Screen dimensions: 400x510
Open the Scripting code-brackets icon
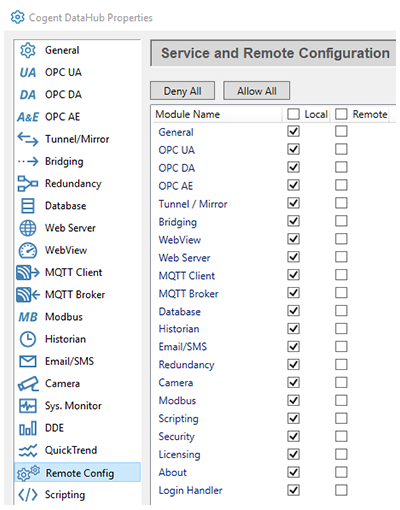[28, 495]
